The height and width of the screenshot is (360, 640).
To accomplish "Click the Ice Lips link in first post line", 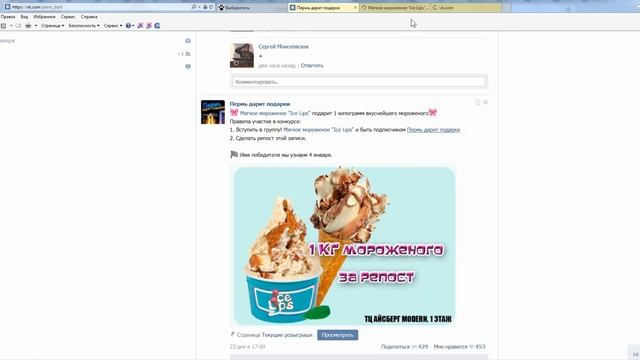I will [275, 113].
